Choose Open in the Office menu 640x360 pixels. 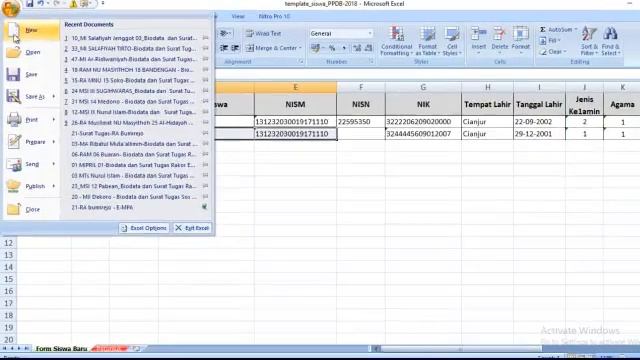tap(32, 52)
